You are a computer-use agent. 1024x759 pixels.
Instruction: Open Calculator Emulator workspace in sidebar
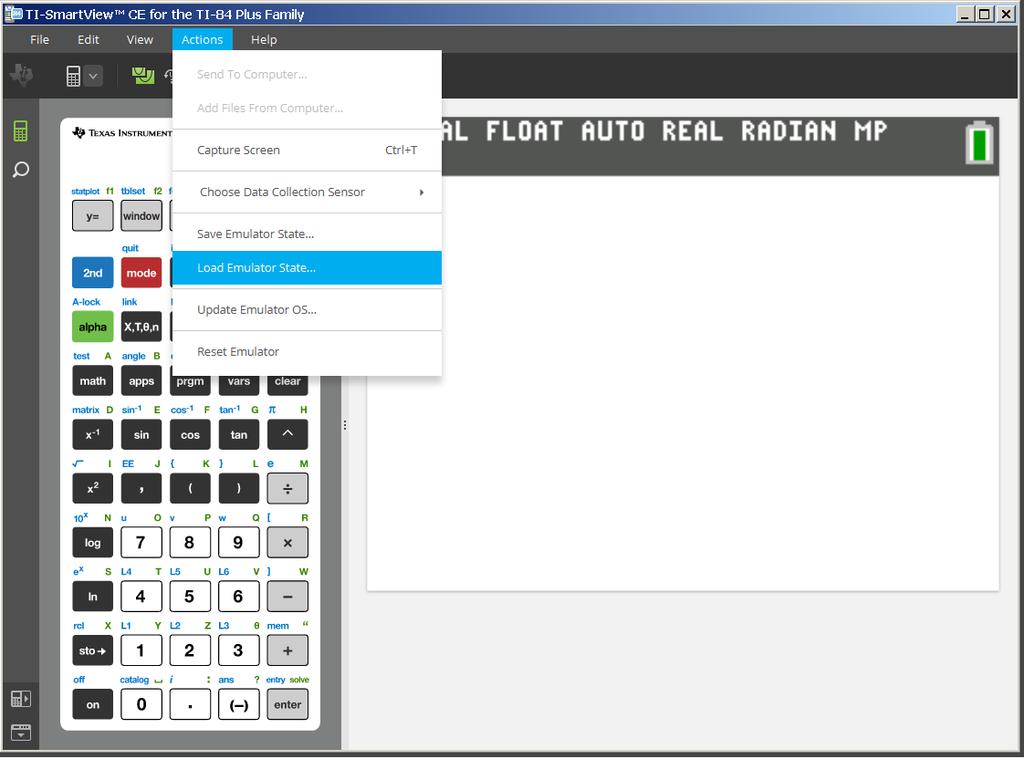21,131
